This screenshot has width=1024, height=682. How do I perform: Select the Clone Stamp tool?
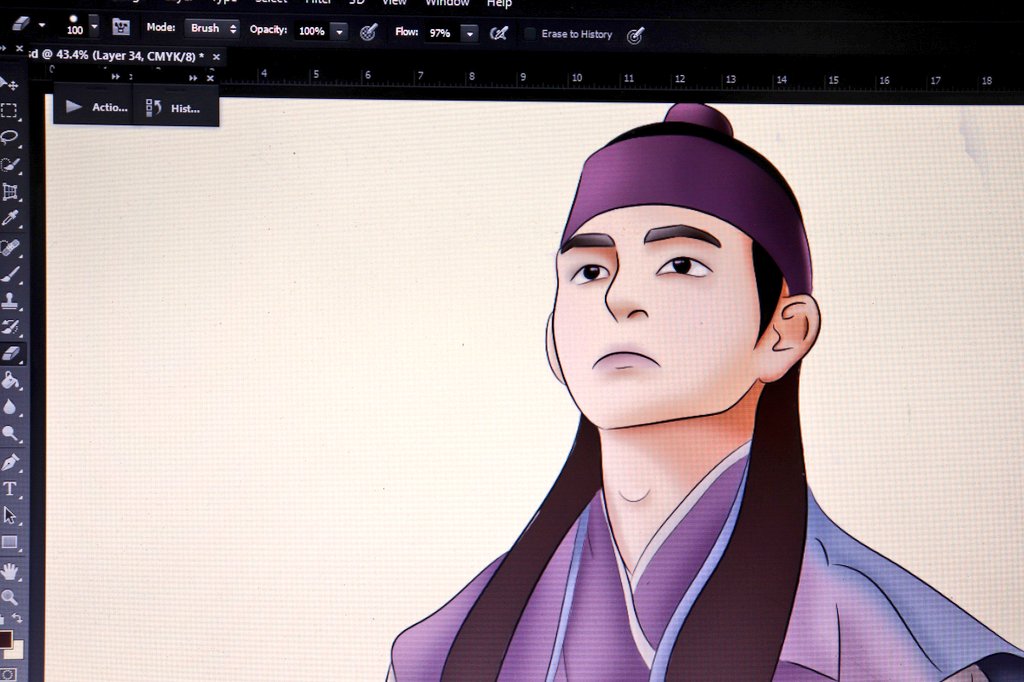10,301
